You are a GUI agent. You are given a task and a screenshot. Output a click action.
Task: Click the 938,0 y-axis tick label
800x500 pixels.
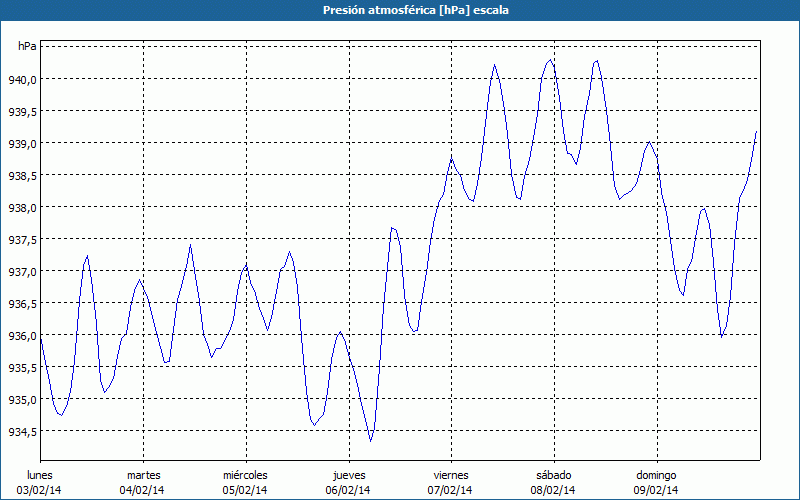(x=23, y=207)
